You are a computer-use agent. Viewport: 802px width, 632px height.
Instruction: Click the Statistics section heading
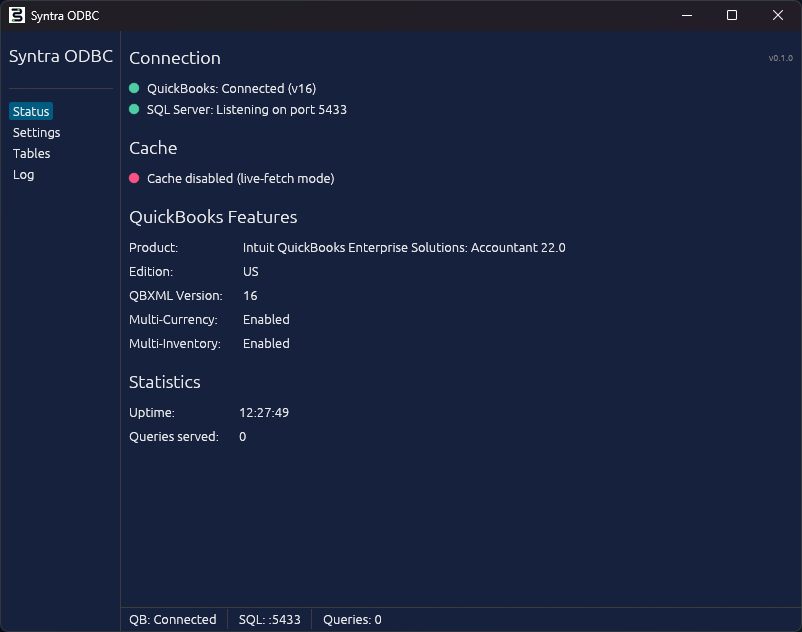[164, 382]
